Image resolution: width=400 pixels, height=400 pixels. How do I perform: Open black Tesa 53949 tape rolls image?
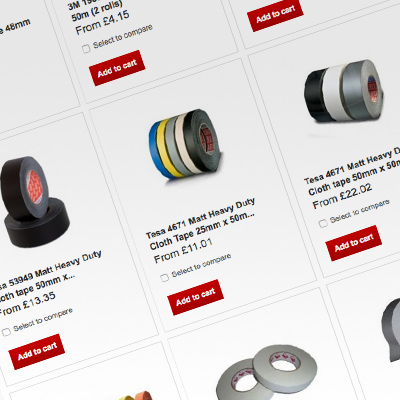[33, 202]
